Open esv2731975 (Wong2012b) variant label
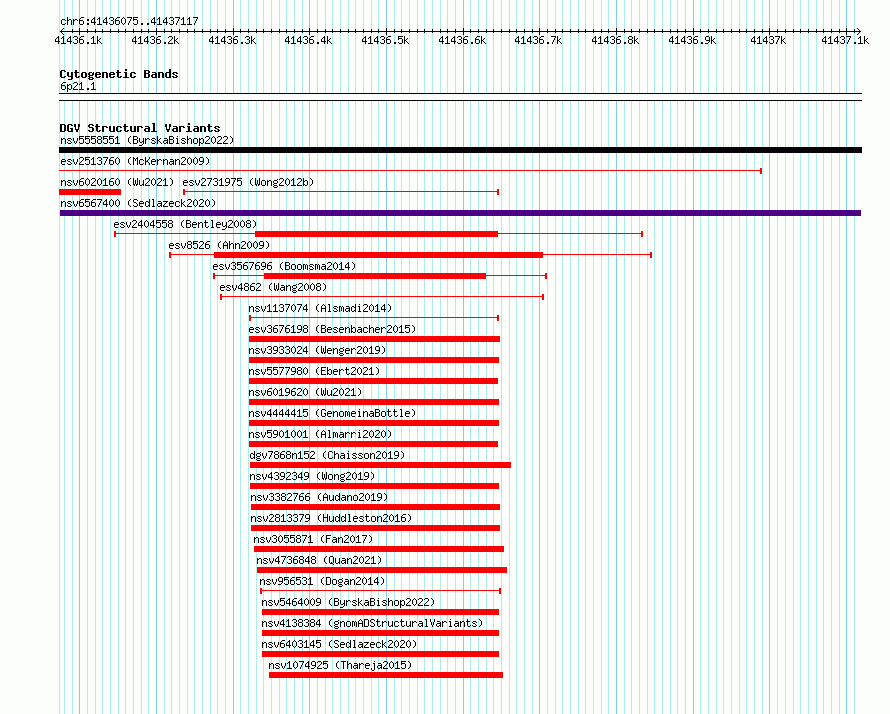Viewport: 890px width, 714px height. click(x=248, y=182)
